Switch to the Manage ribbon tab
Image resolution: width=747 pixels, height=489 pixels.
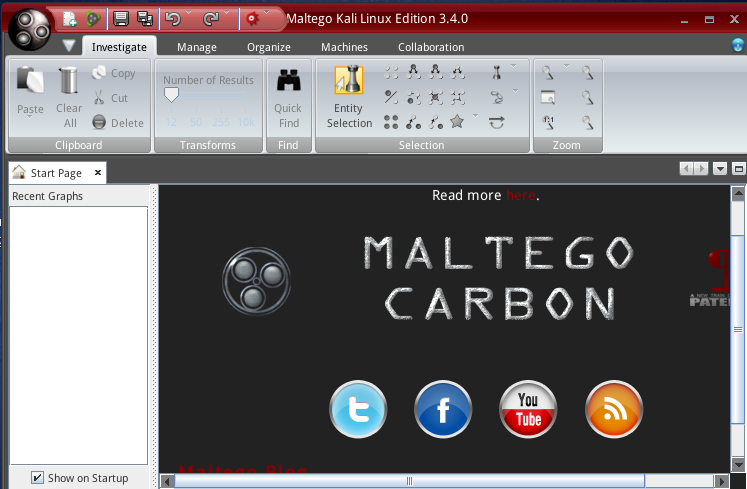[197, 47]
